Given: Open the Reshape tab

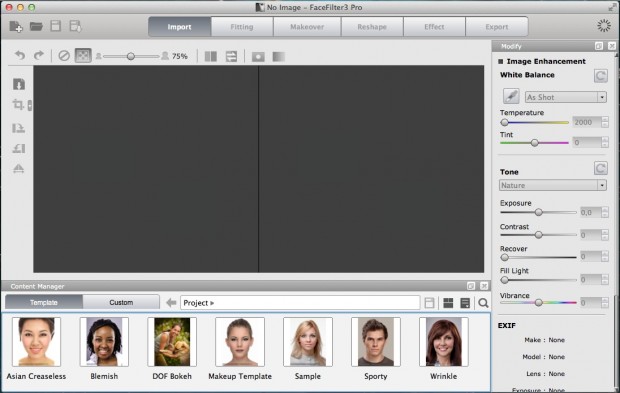Looking at the screenshot, I should [372, 27].
